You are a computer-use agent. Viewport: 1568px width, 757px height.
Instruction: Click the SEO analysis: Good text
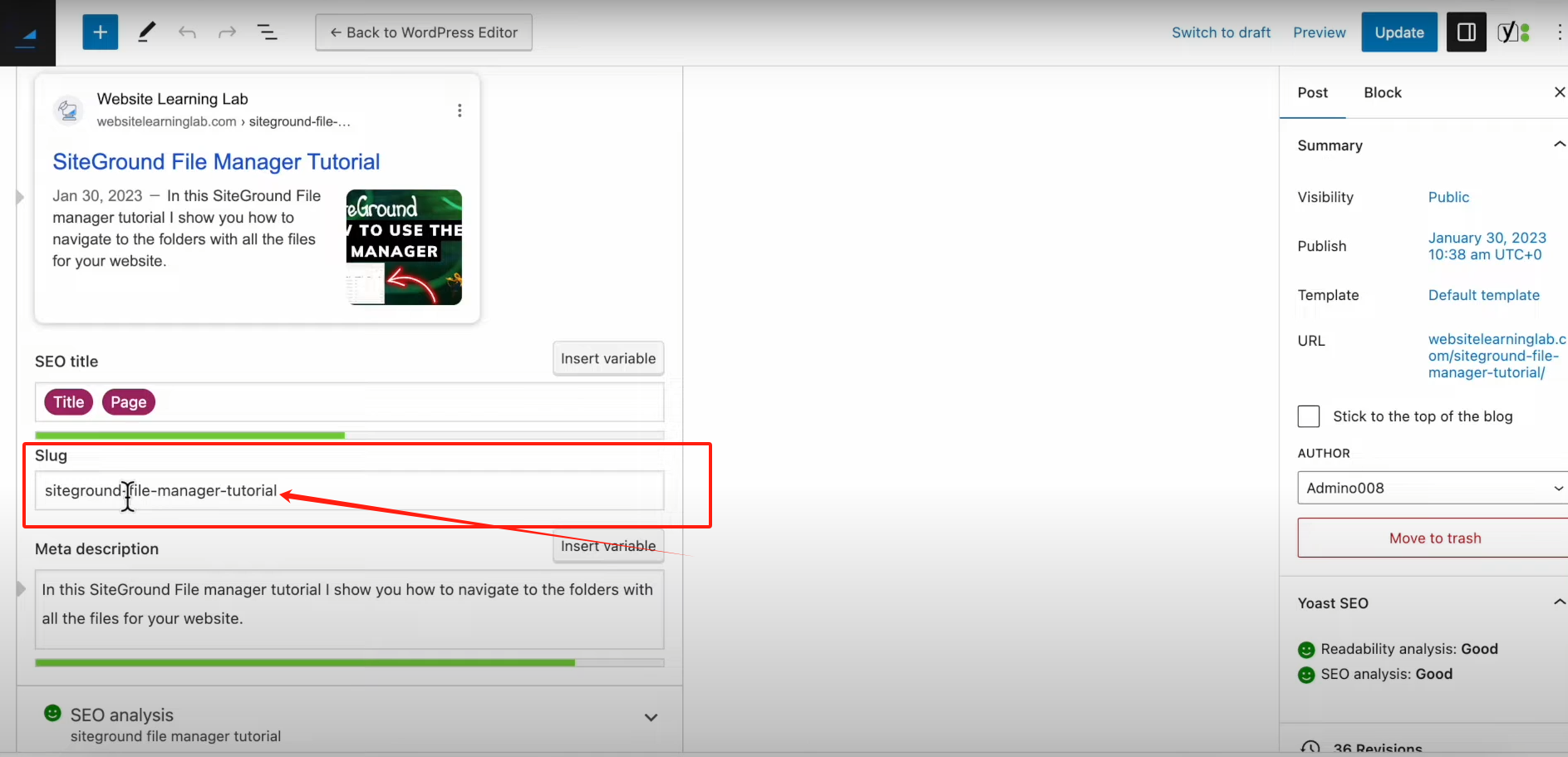click(1387, 674)
